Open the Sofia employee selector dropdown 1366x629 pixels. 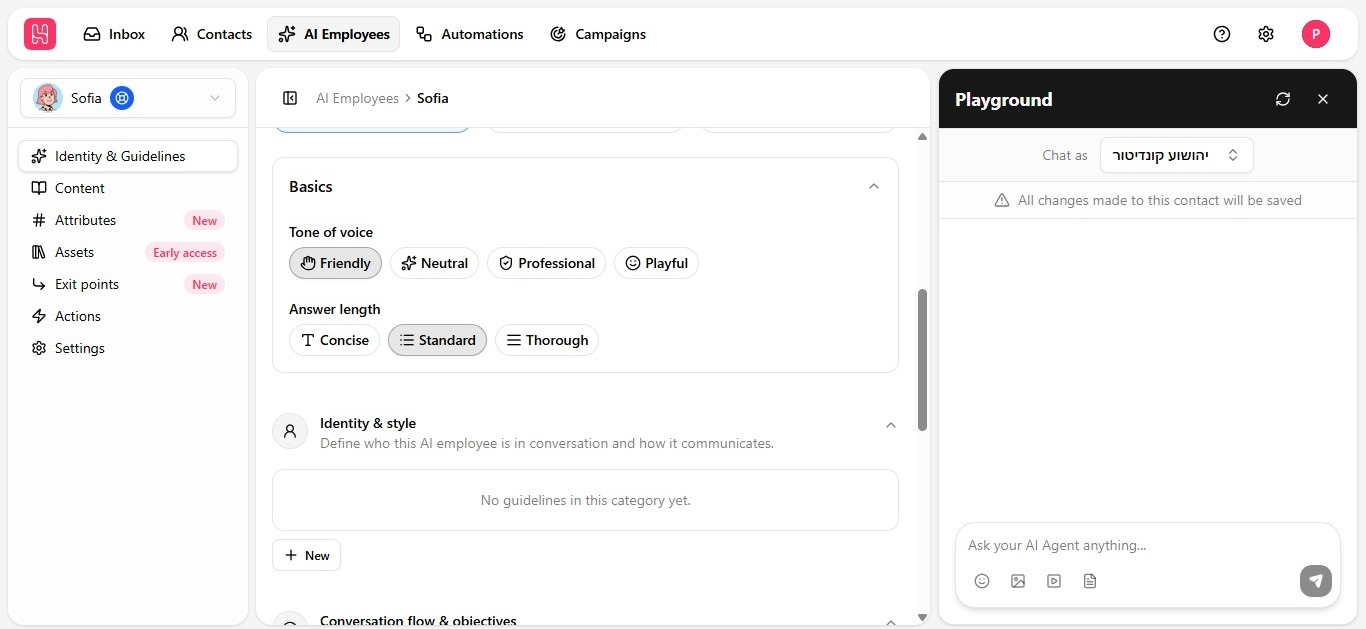[128, 98]
